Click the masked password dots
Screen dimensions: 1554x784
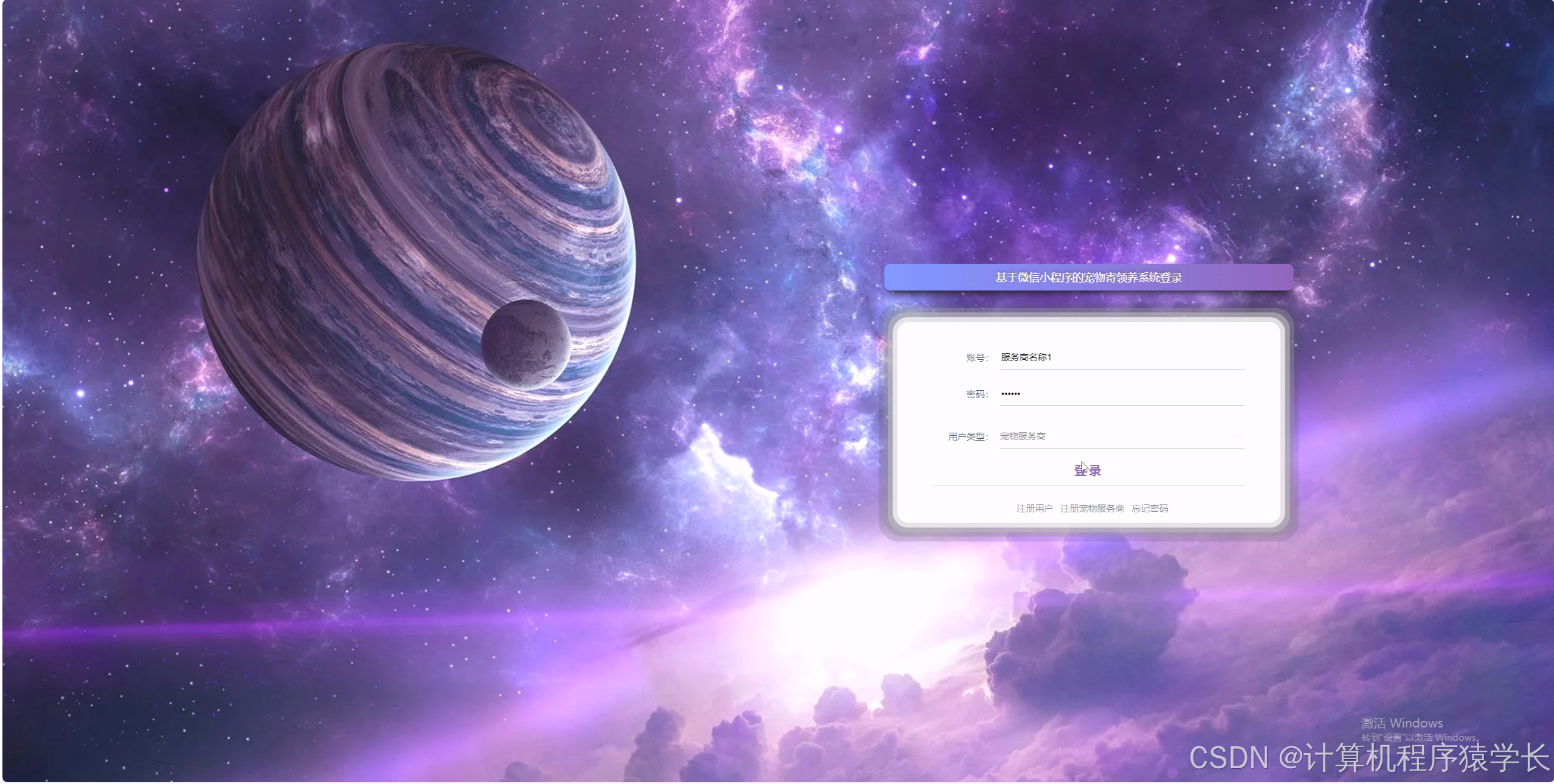tap(1010, 394)
